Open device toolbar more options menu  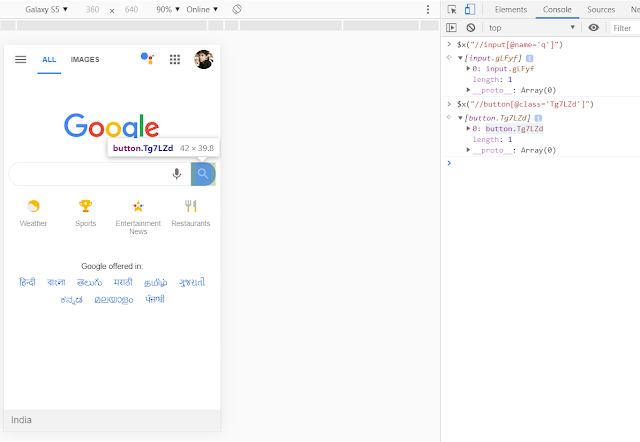[x=428, y=9]
